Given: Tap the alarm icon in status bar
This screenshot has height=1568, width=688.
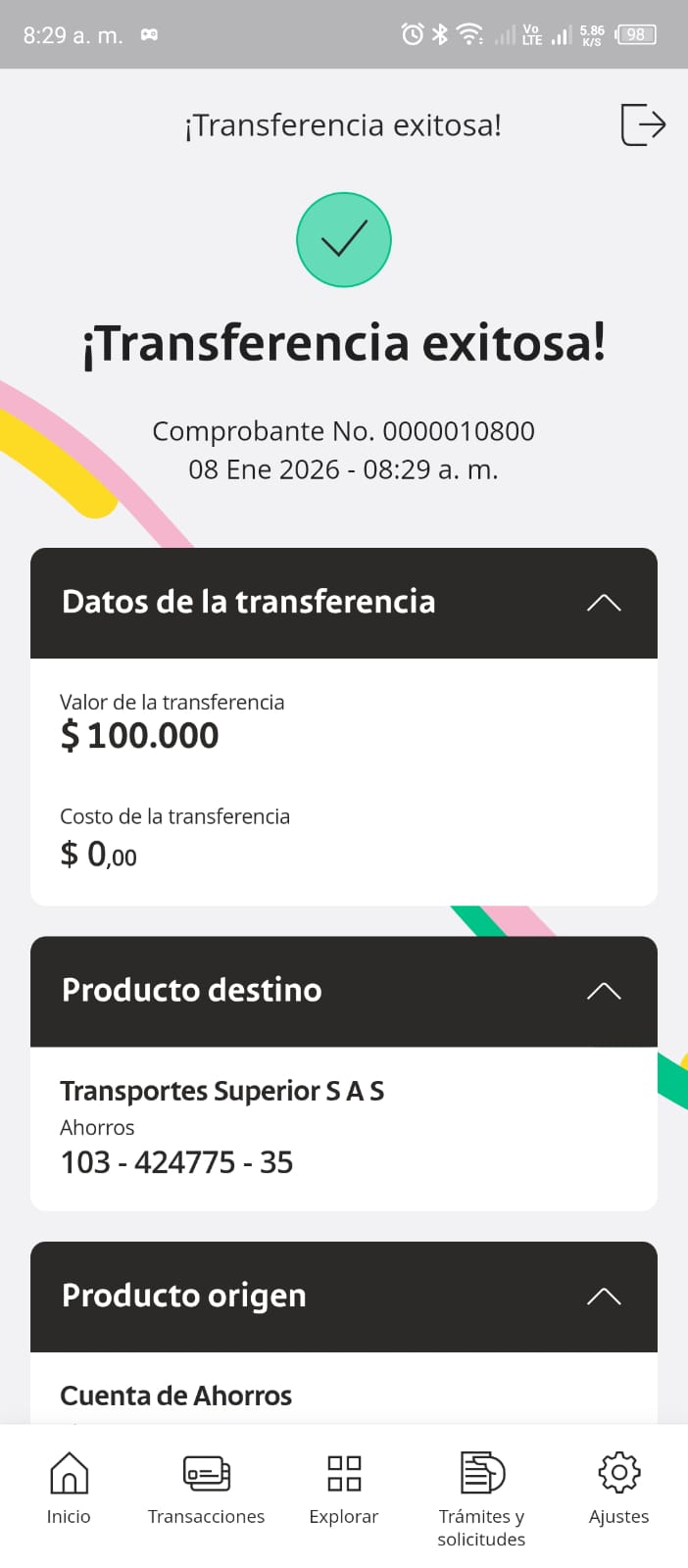Looking at the screenshot, I should 413,35.
